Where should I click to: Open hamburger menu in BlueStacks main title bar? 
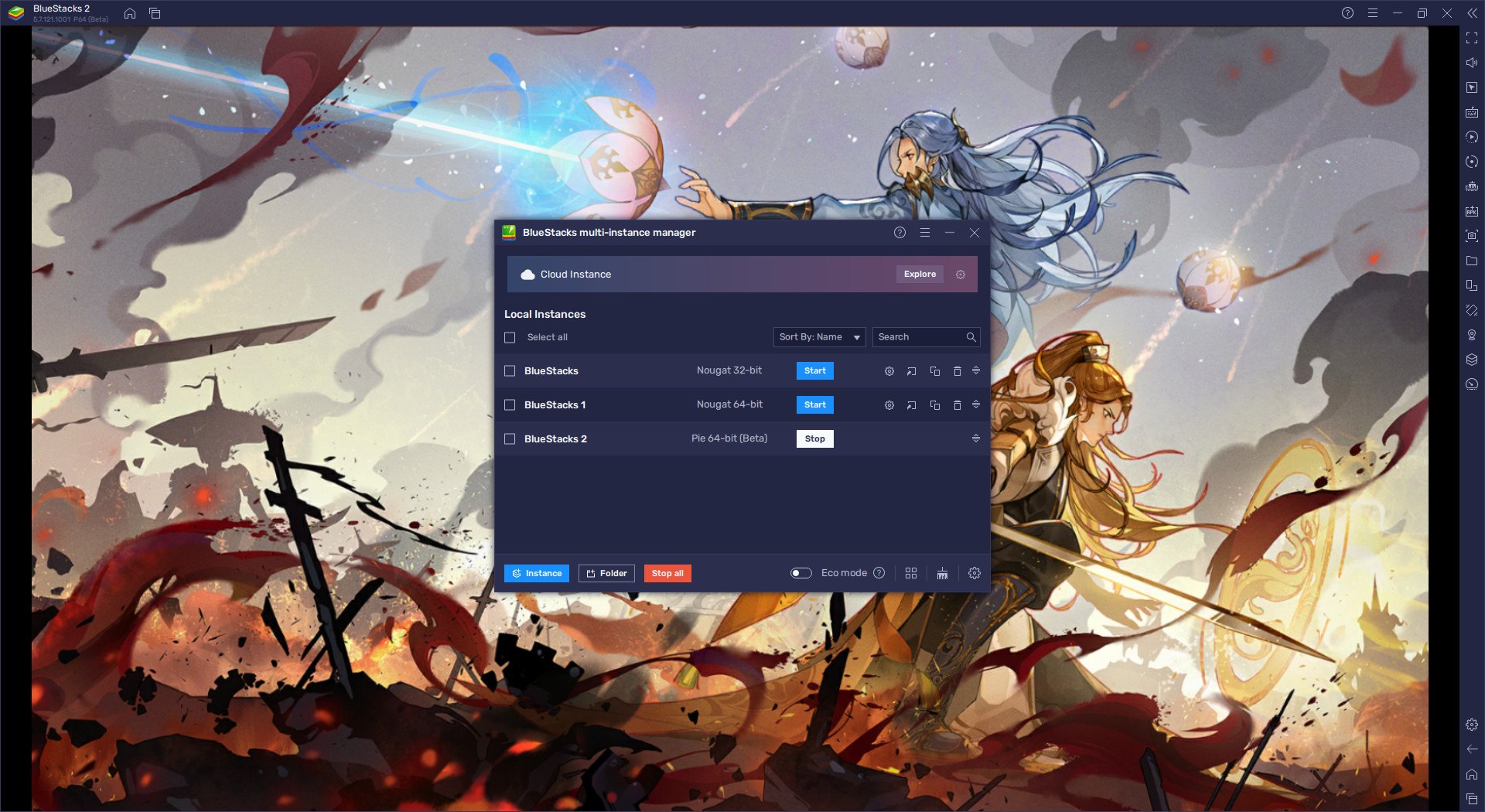[x=1372, y=13]
